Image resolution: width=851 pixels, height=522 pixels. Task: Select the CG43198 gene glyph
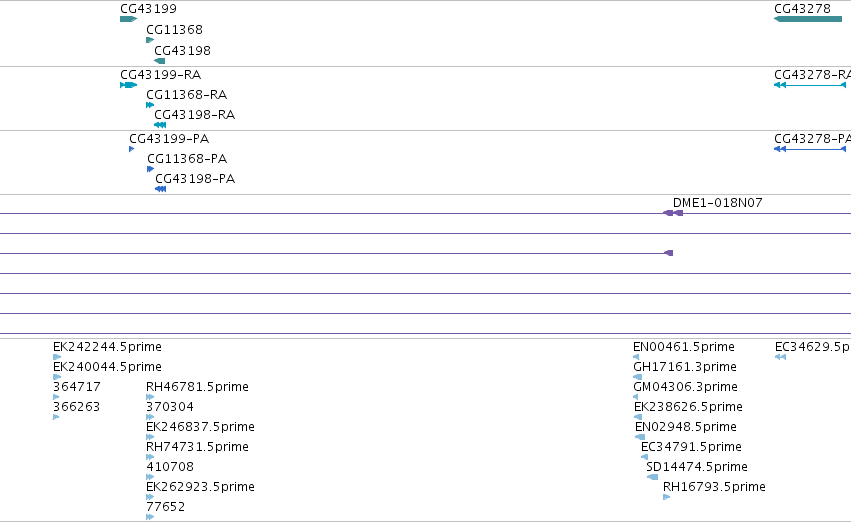[160, 61]
